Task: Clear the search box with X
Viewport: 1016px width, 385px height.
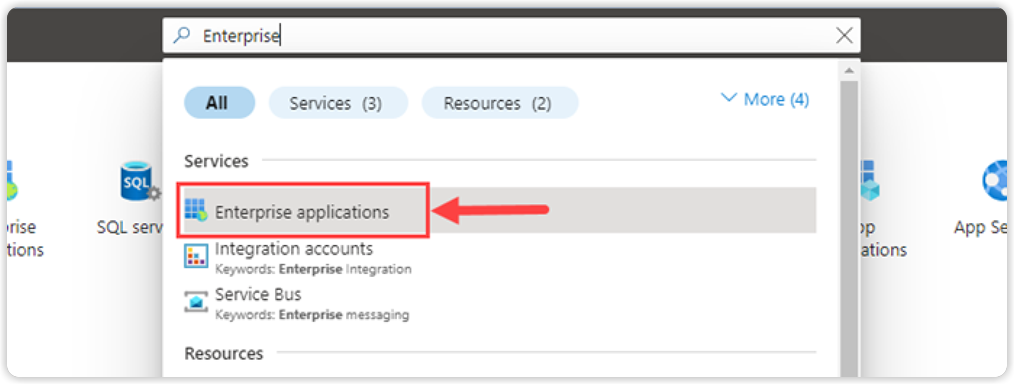Action: (844, 36)
